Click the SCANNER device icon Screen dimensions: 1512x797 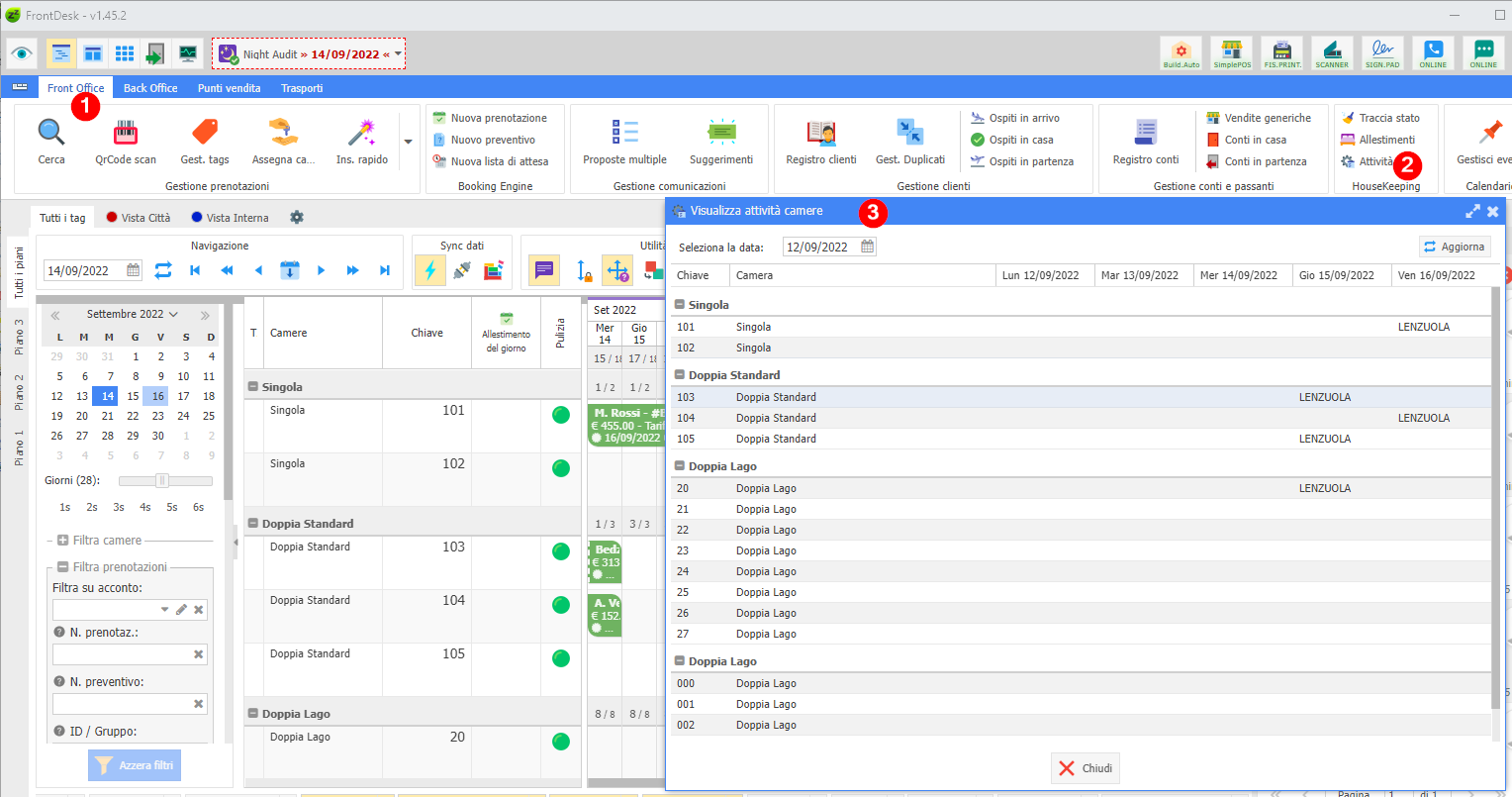[x=1332, y=53]
